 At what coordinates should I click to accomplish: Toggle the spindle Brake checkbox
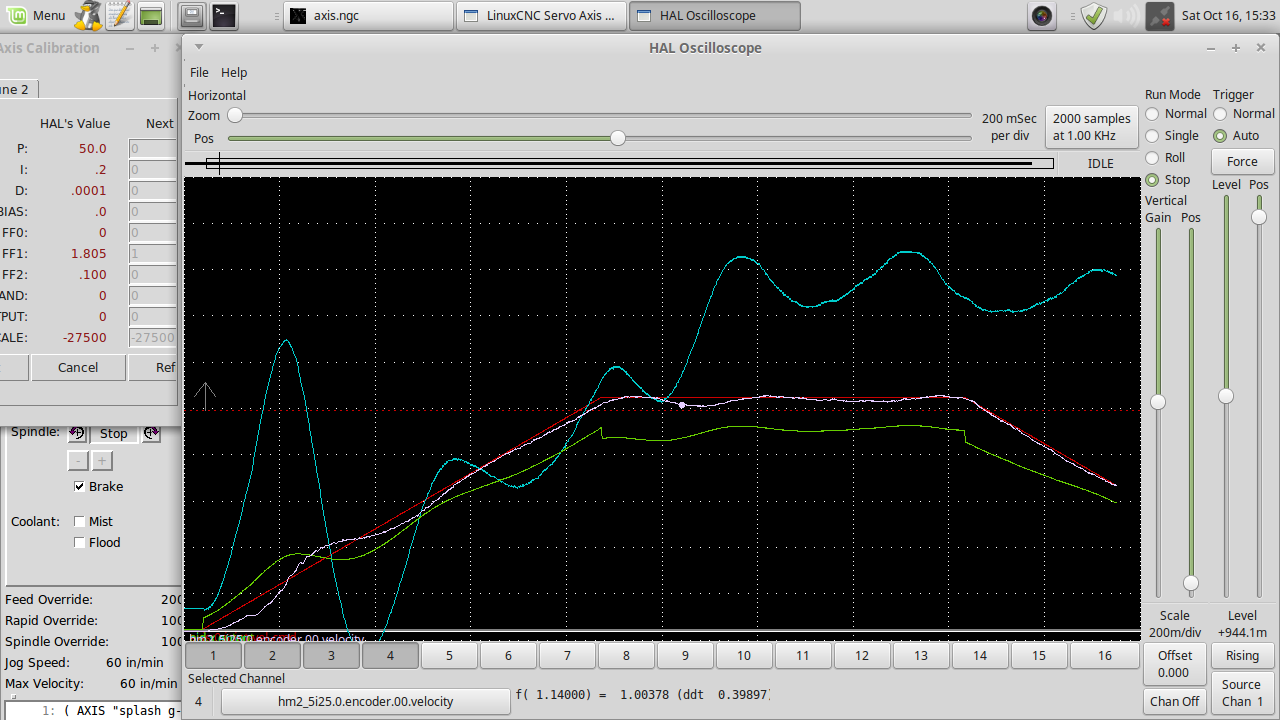click(x=80, y=487)
